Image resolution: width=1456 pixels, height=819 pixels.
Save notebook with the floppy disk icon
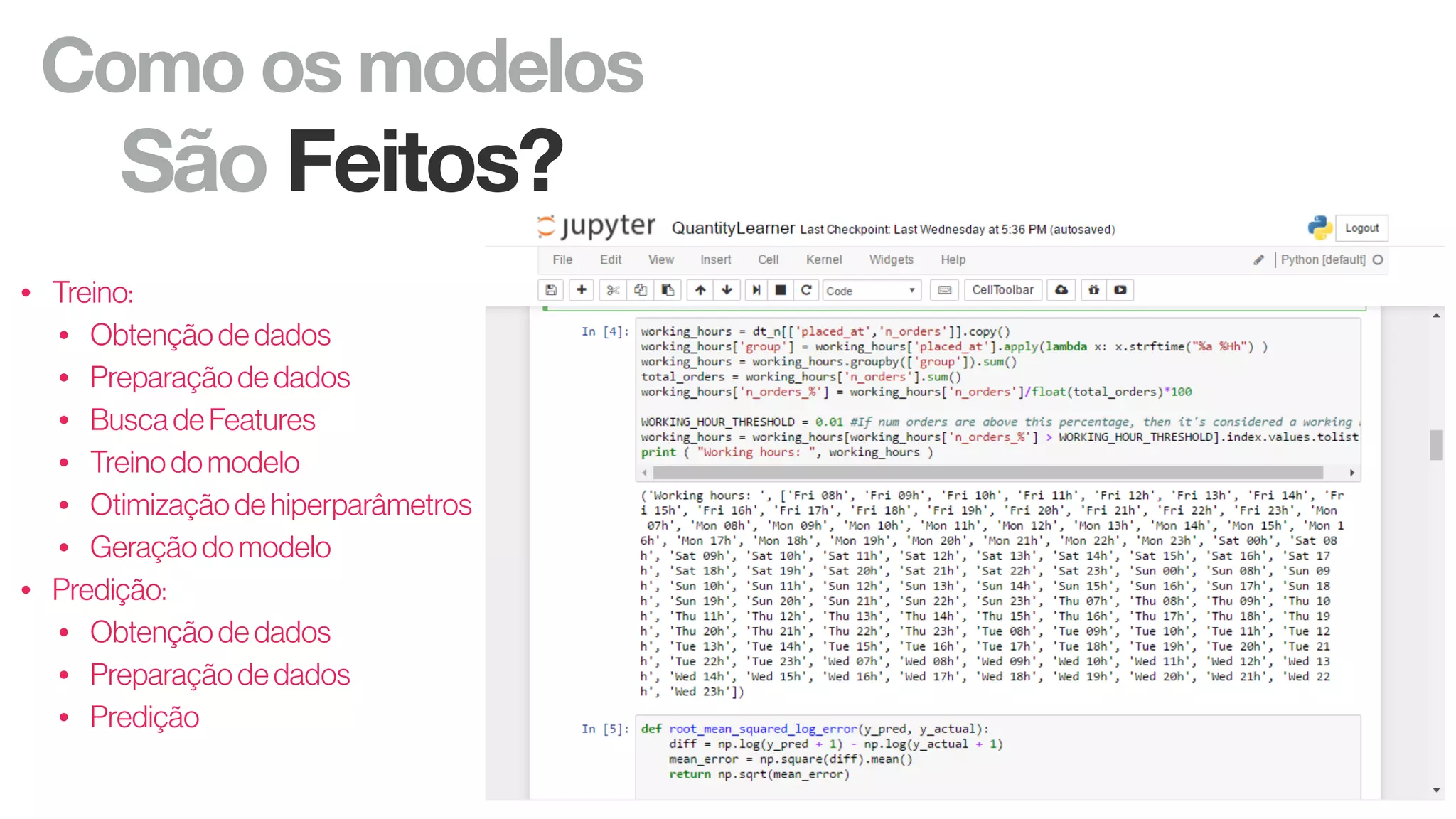tap(551, 290)
